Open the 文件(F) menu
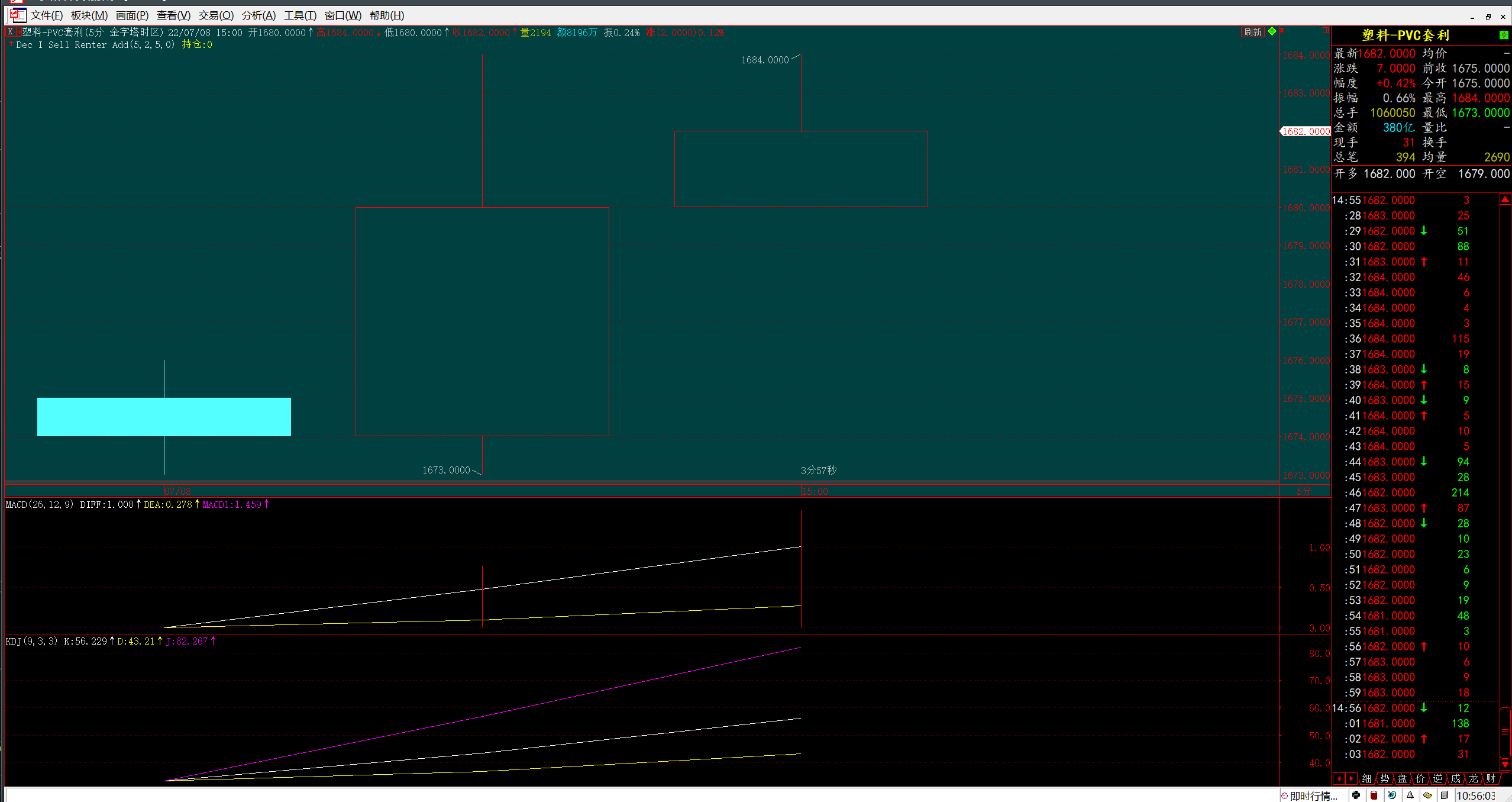This screenshot has height=802, width=1512. click(47, 15)
